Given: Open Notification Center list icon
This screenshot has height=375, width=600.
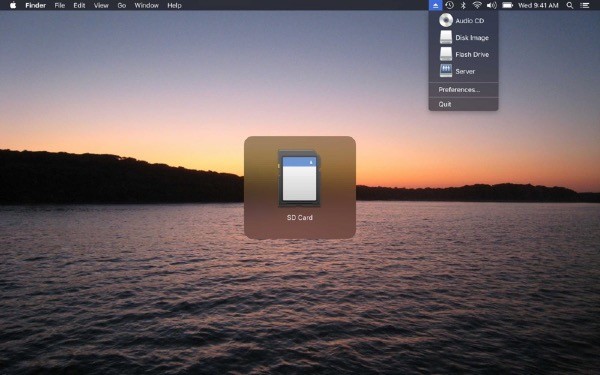Looking at the screenshot, I should point(585,5).
